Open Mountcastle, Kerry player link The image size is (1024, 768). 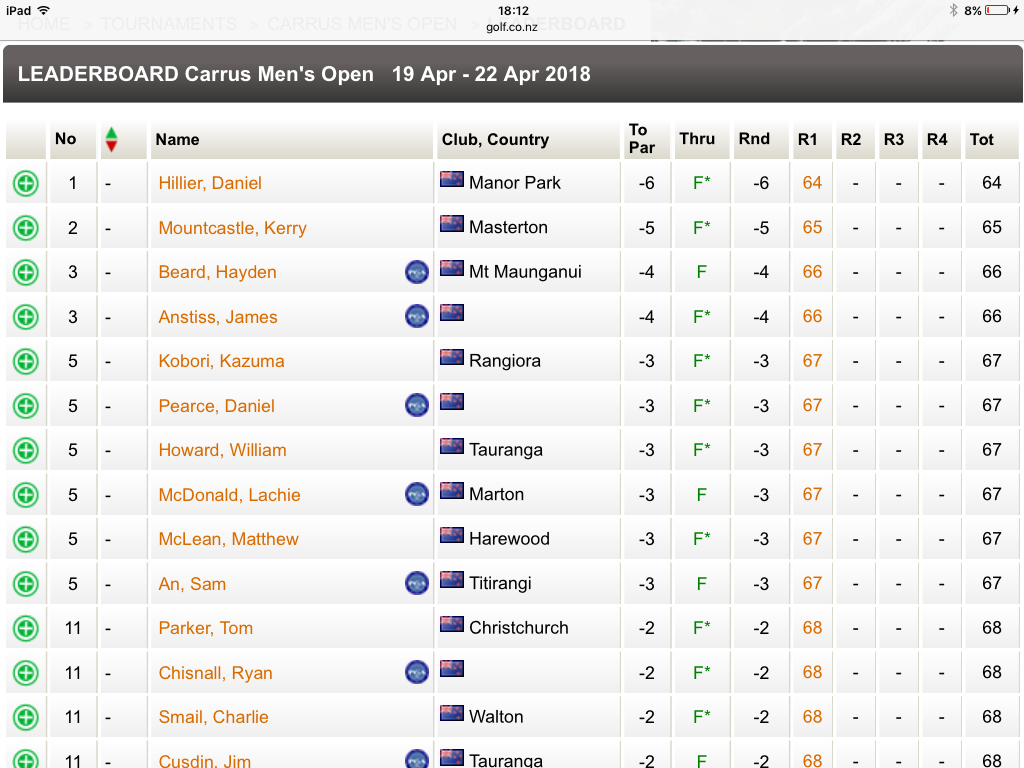pyautogui.click(x=232, y=228)
